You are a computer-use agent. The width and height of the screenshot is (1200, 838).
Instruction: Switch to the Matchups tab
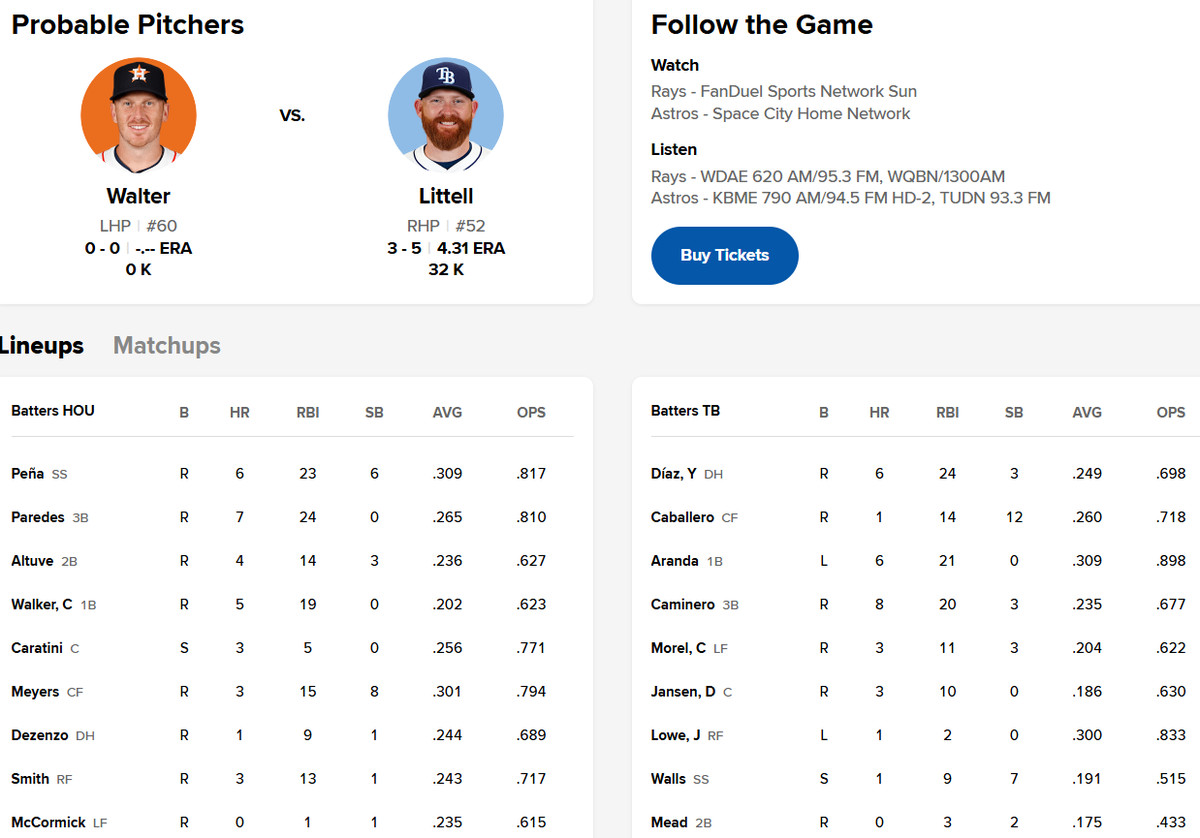click(166, 346)
